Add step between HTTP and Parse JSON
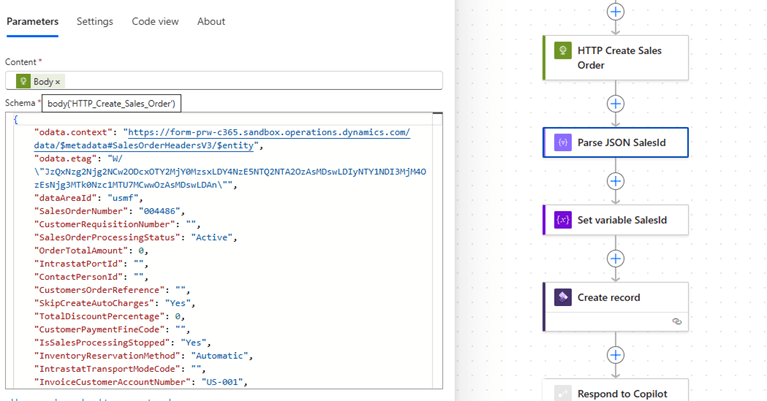The height and width of the screenshot is (401, 767). point(616,103)
